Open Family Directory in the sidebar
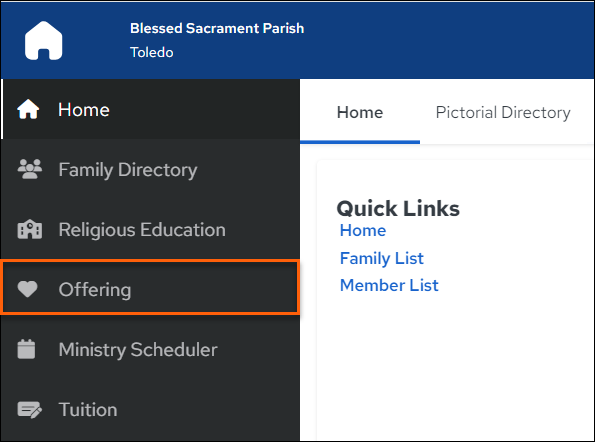The image size is (595, 442). 150,169
